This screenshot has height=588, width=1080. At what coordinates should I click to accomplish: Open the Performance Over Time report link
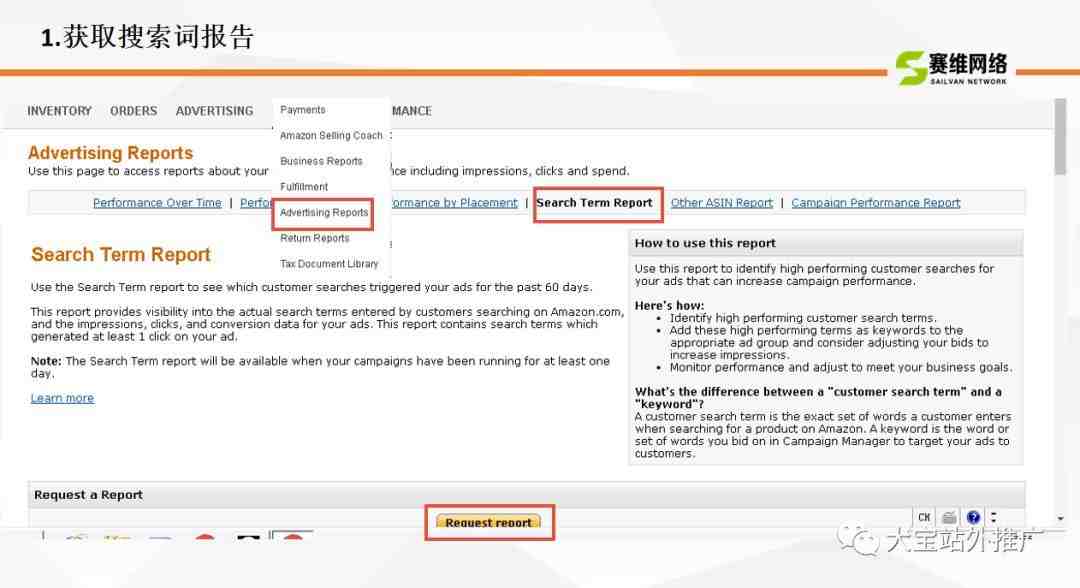[157, 203]
